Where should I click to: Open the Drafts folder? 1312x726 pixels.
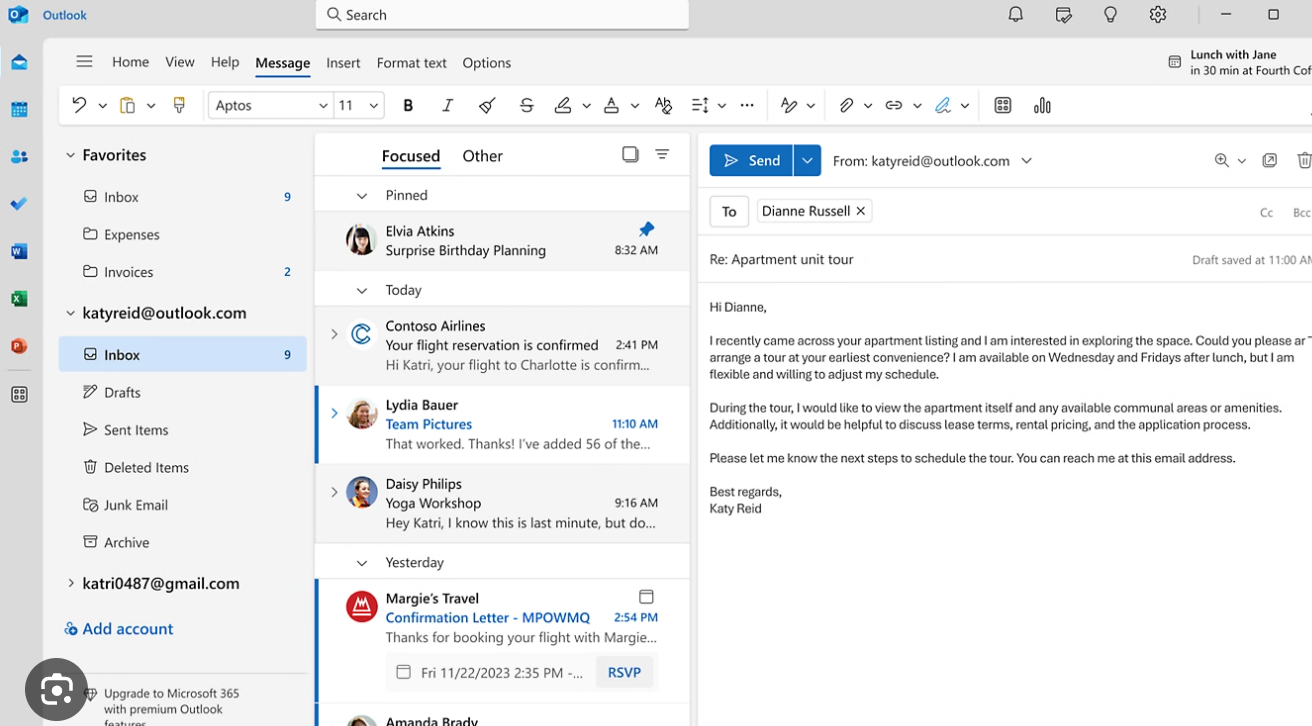point(183,392)
